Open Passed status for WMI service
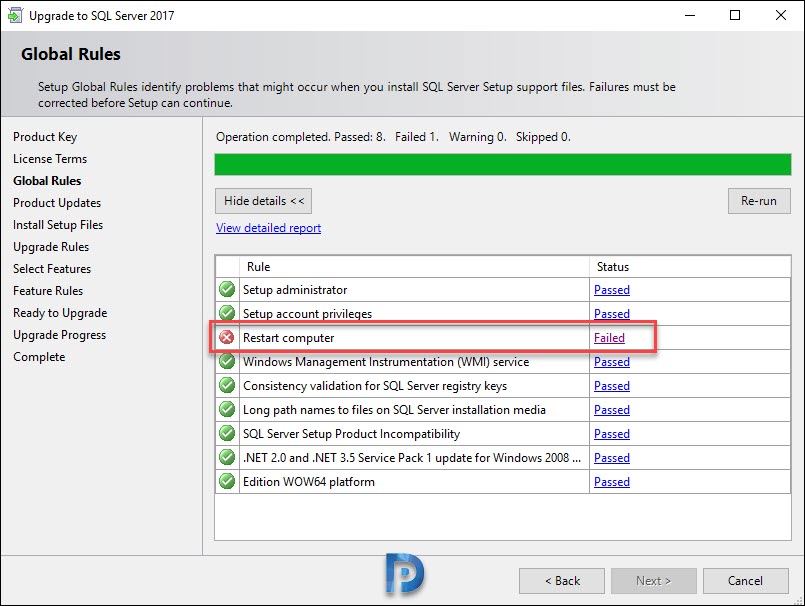 tap(611, 362)
